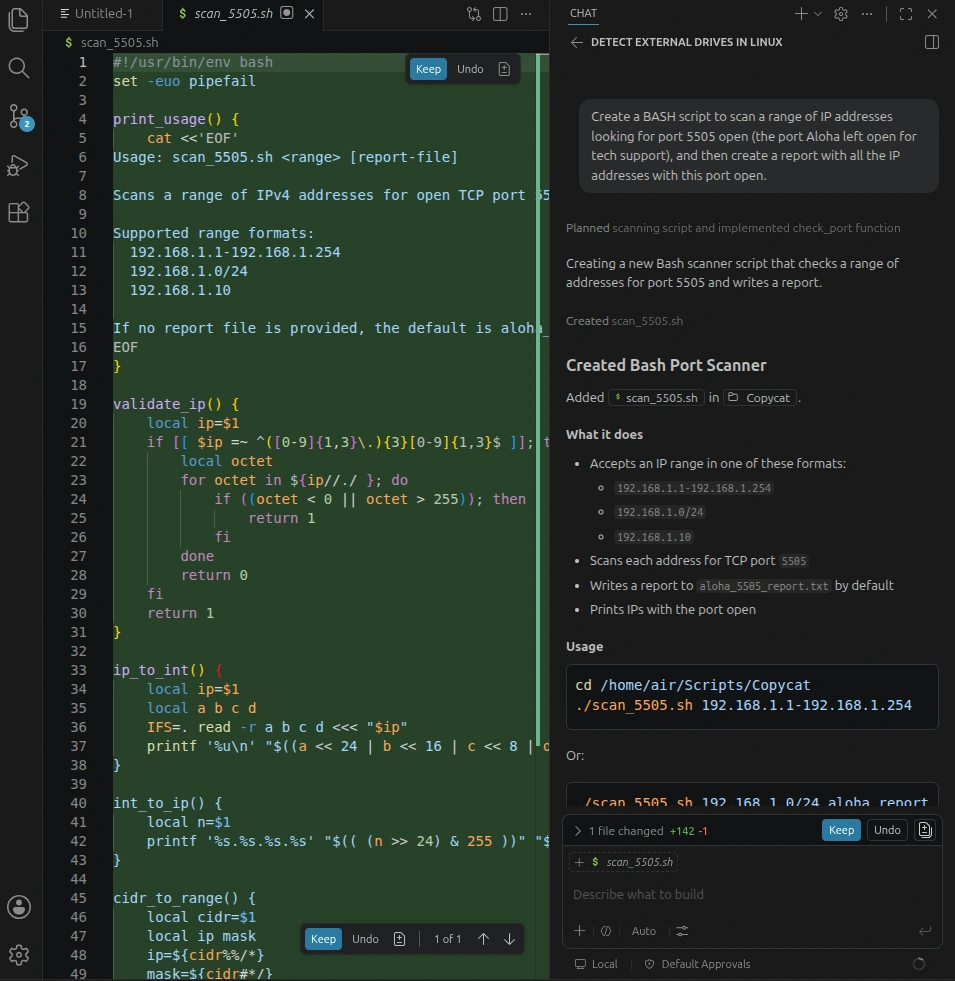Open the Accounts menu icon
The image size is (955, 981).
(19, 907)
